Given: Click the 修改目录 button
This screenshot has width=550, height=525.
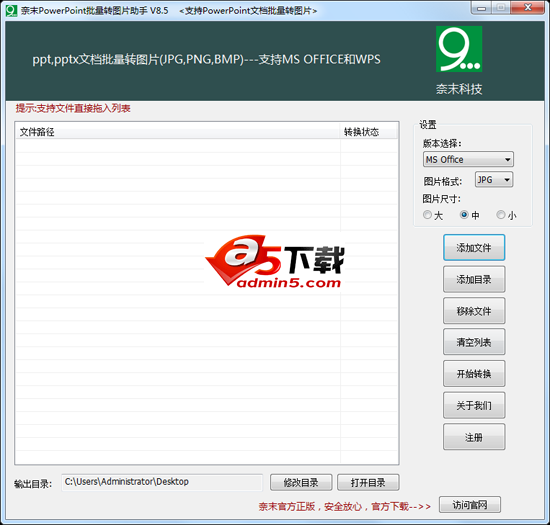Looking at the screenshot, I should click(x=301, y=483).
